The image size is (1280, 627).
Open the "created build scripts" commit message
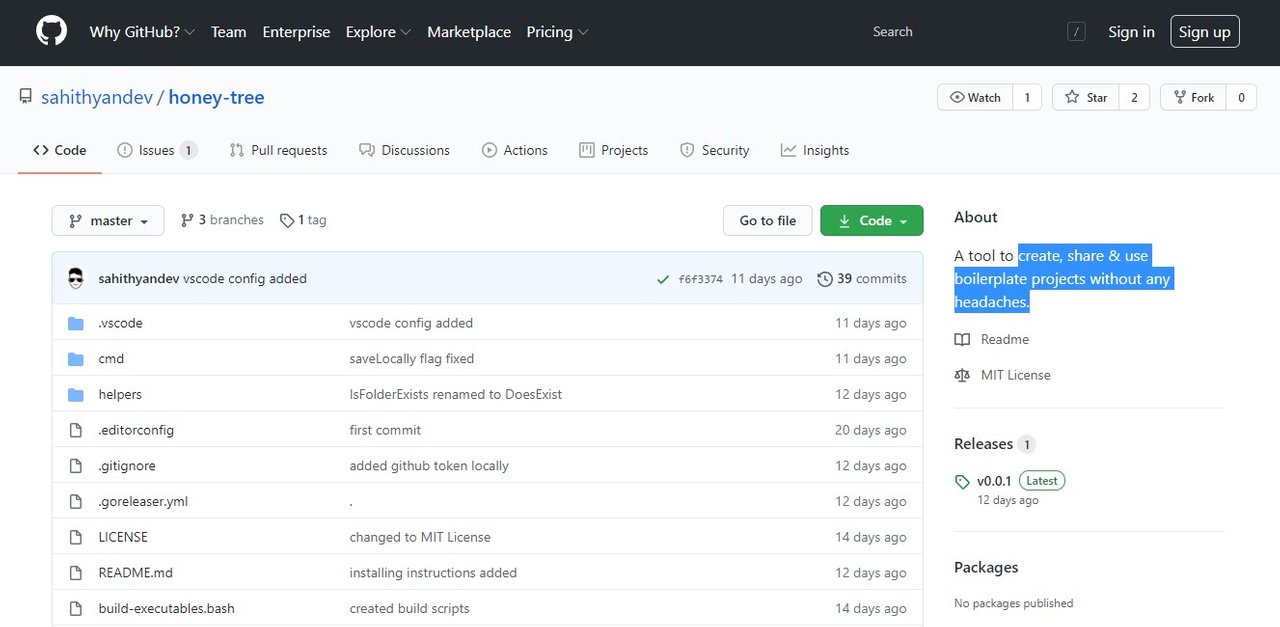click(409, 609)
